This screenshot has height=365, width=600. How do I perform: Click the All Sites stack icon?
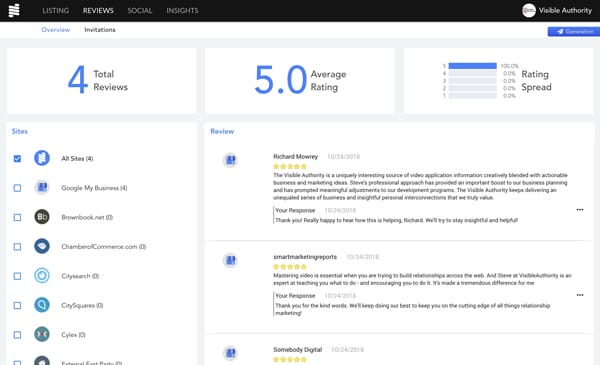42,158
